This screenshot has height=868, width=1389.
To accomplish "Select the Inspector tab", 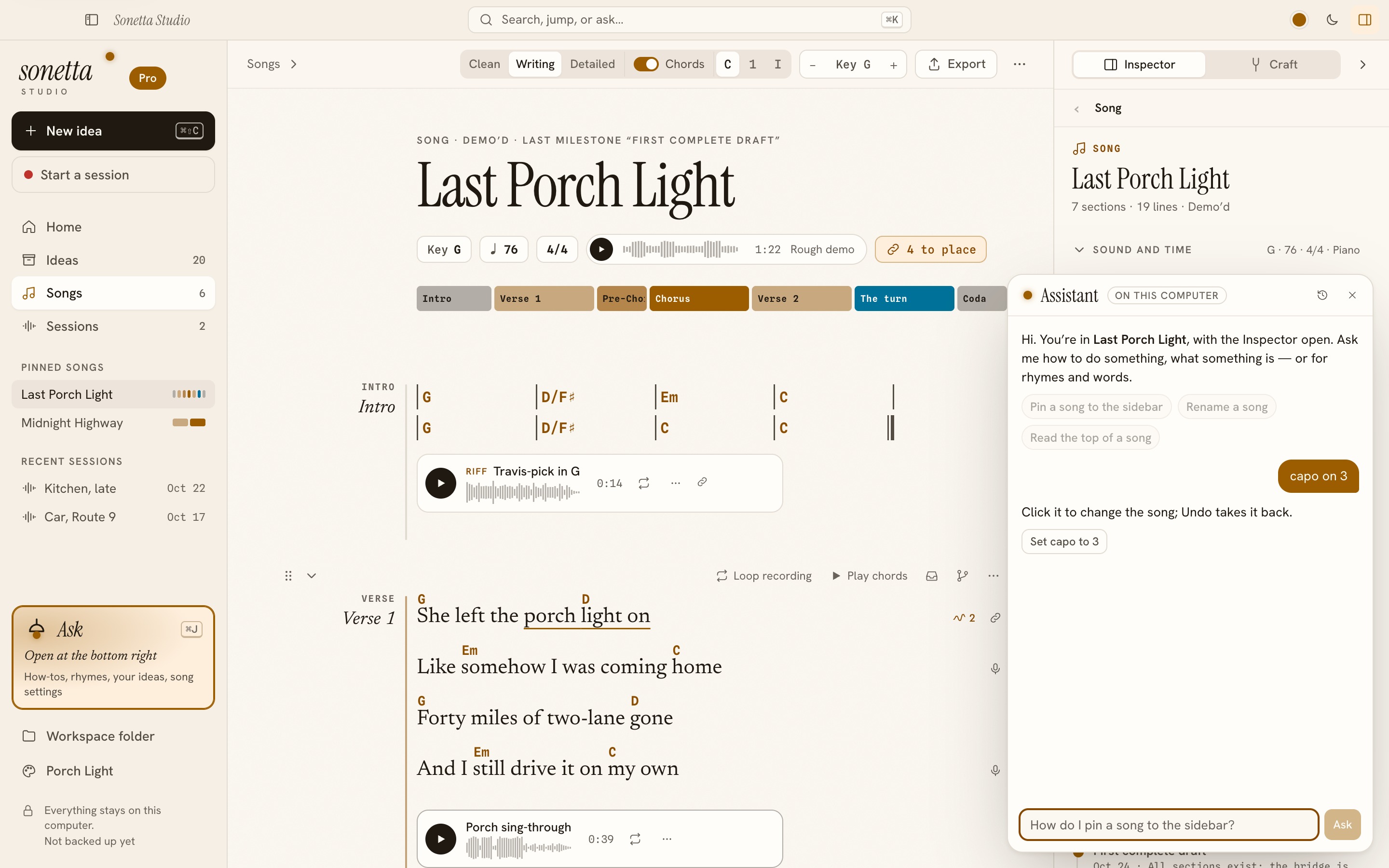I will click(x=1139, y=64).
